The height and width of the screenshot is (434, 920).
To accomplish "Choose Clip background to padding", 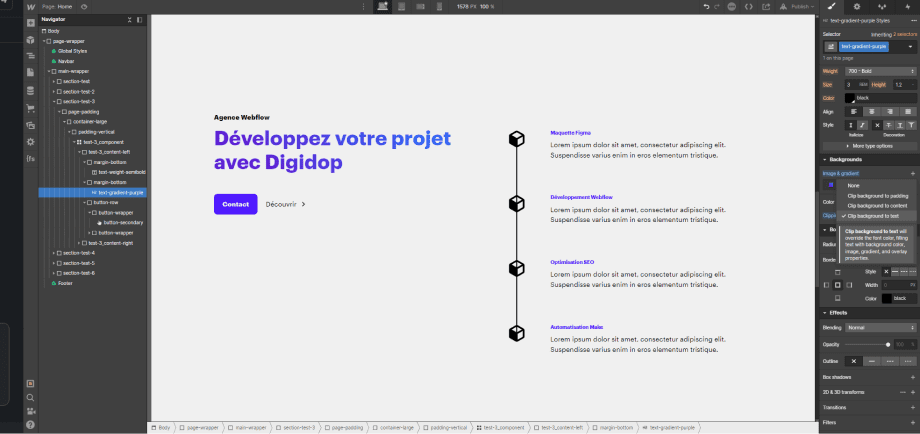I will tap(877, 196).
